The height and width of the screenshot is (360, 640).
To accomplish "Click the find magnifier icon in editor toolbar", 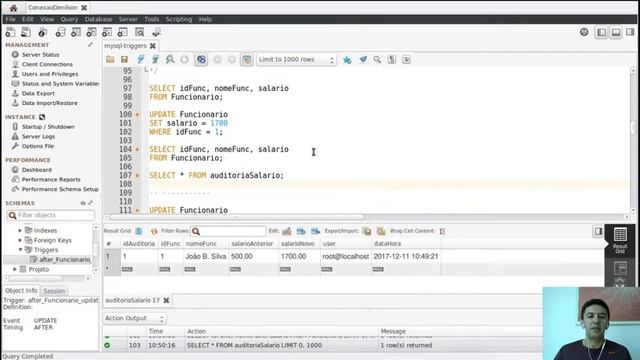I will pyautogui.click(x=377, y=60).
